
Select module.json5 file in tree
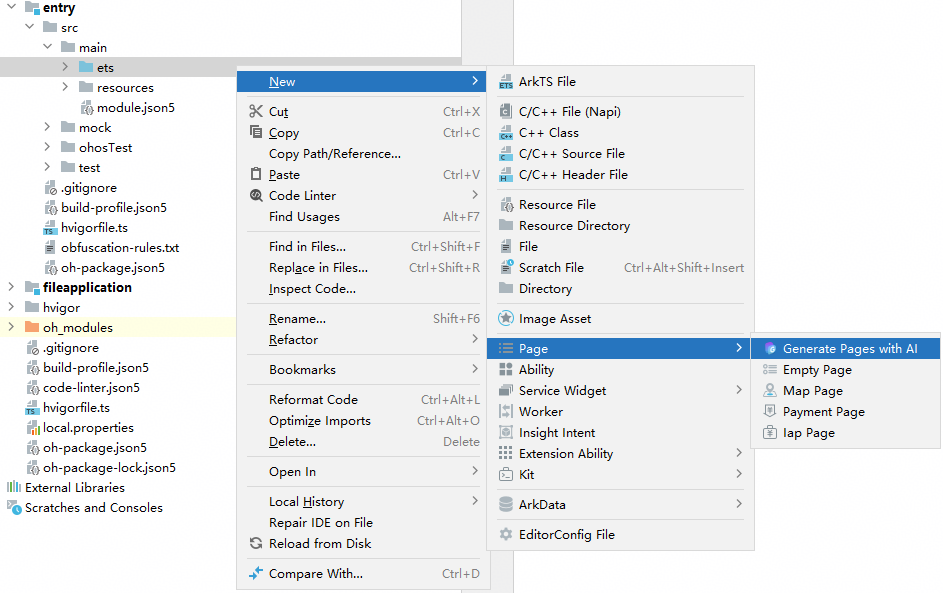[x=135, y=108]
